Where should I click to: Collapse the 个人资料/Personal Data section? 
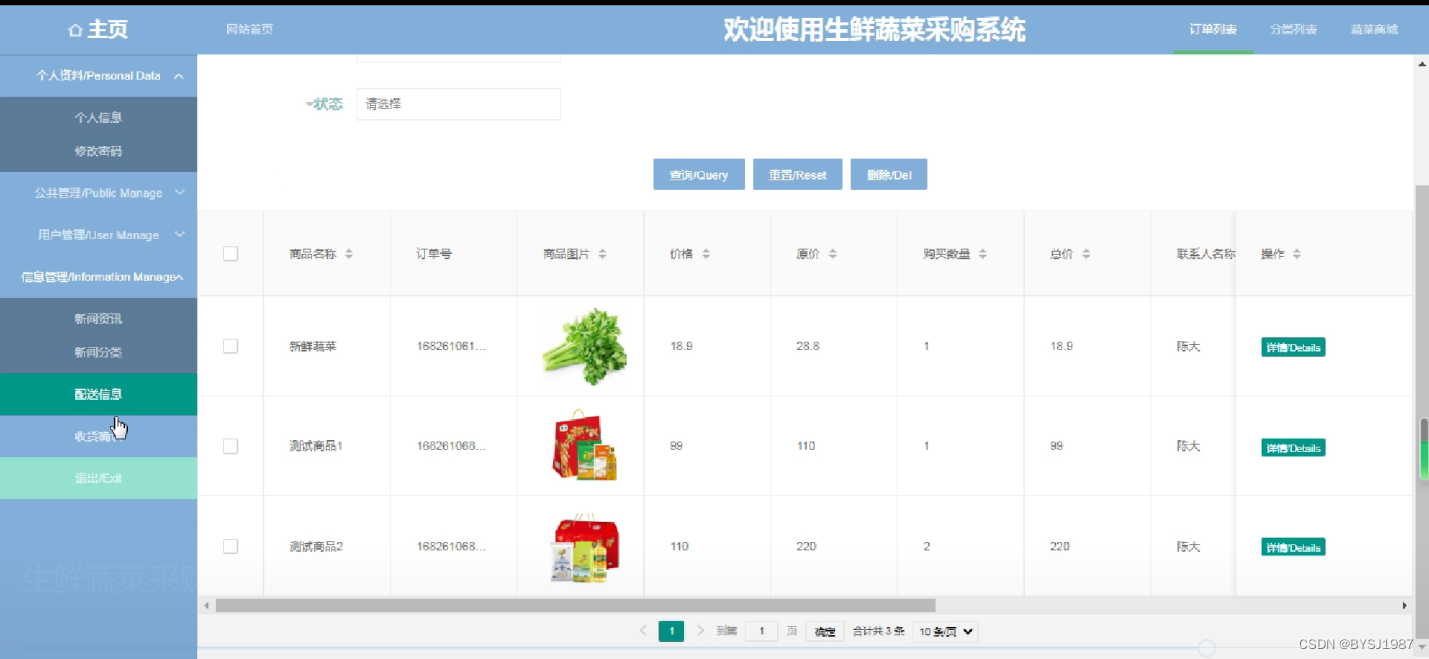(x=98, y=76)
